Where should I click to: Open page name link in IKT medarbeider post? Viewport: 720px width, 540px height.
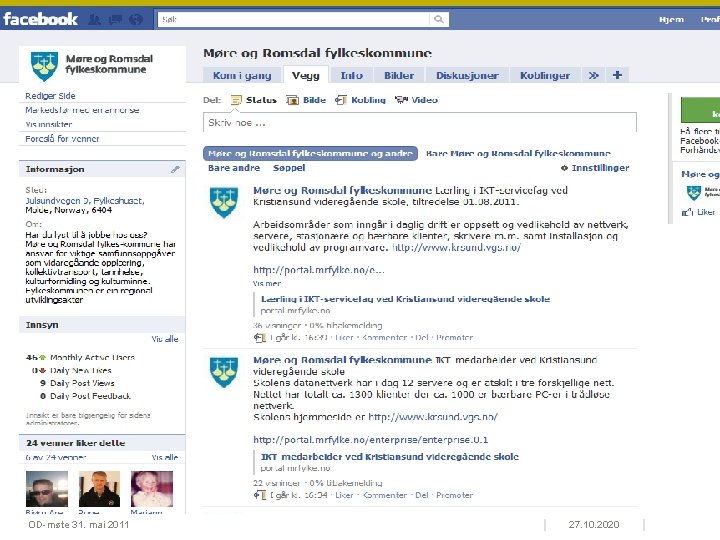pyautogui.click(x=343, y=360)
